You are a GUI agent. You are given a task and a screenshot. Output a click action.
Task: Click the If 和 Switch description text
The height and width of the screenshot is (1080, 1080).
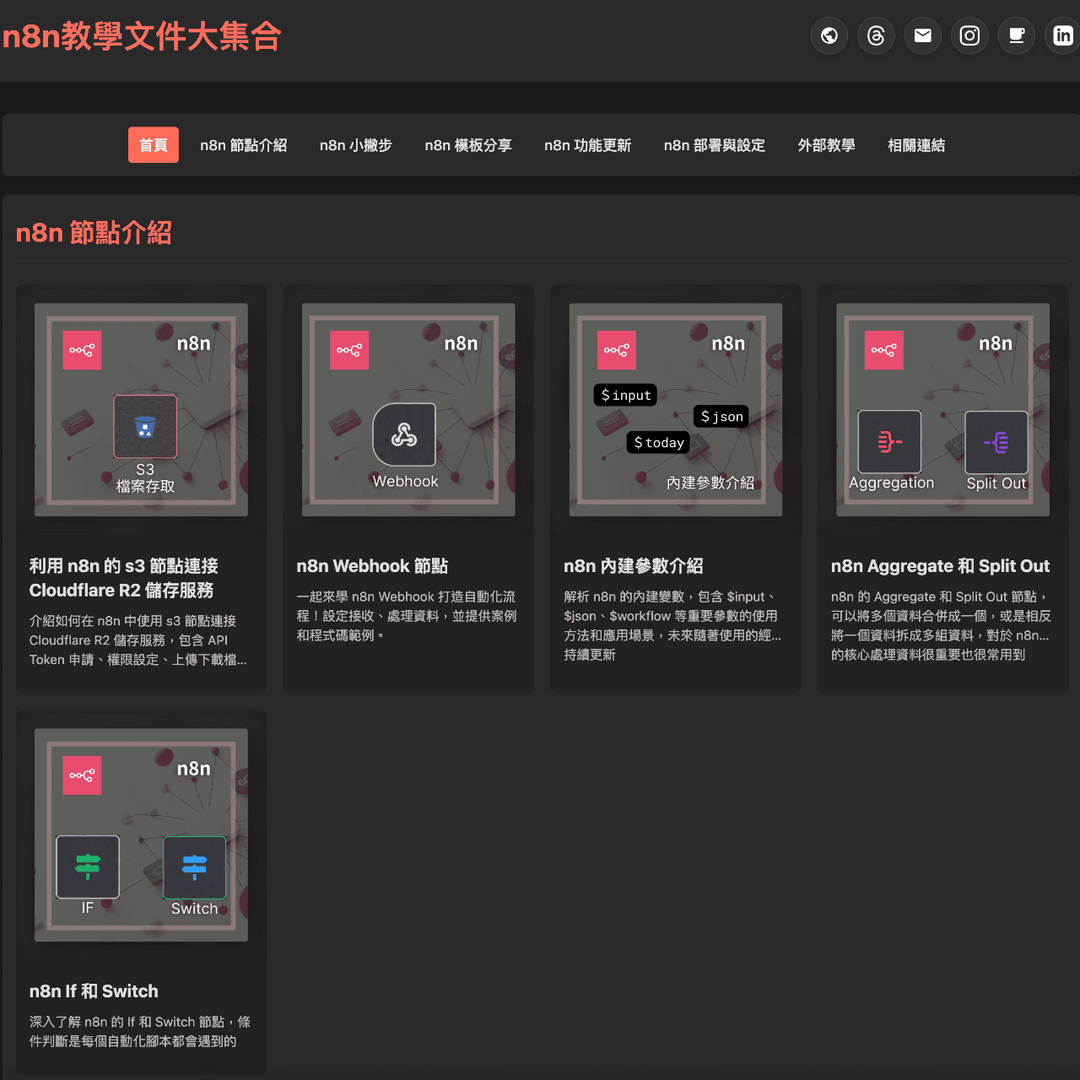tap(140, 1031)
